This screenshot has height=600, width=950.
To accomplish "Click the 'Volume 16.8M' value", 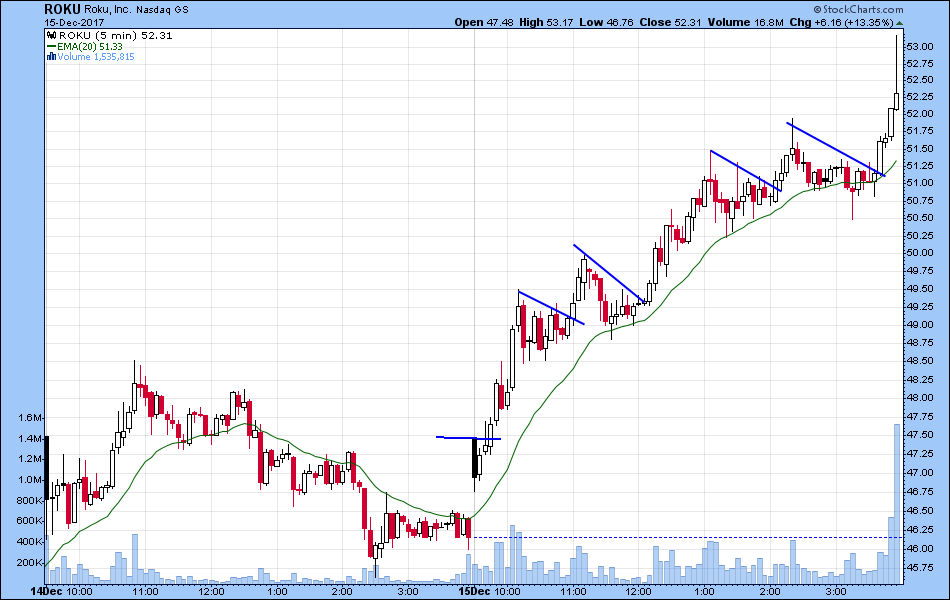I will [745, 22].
